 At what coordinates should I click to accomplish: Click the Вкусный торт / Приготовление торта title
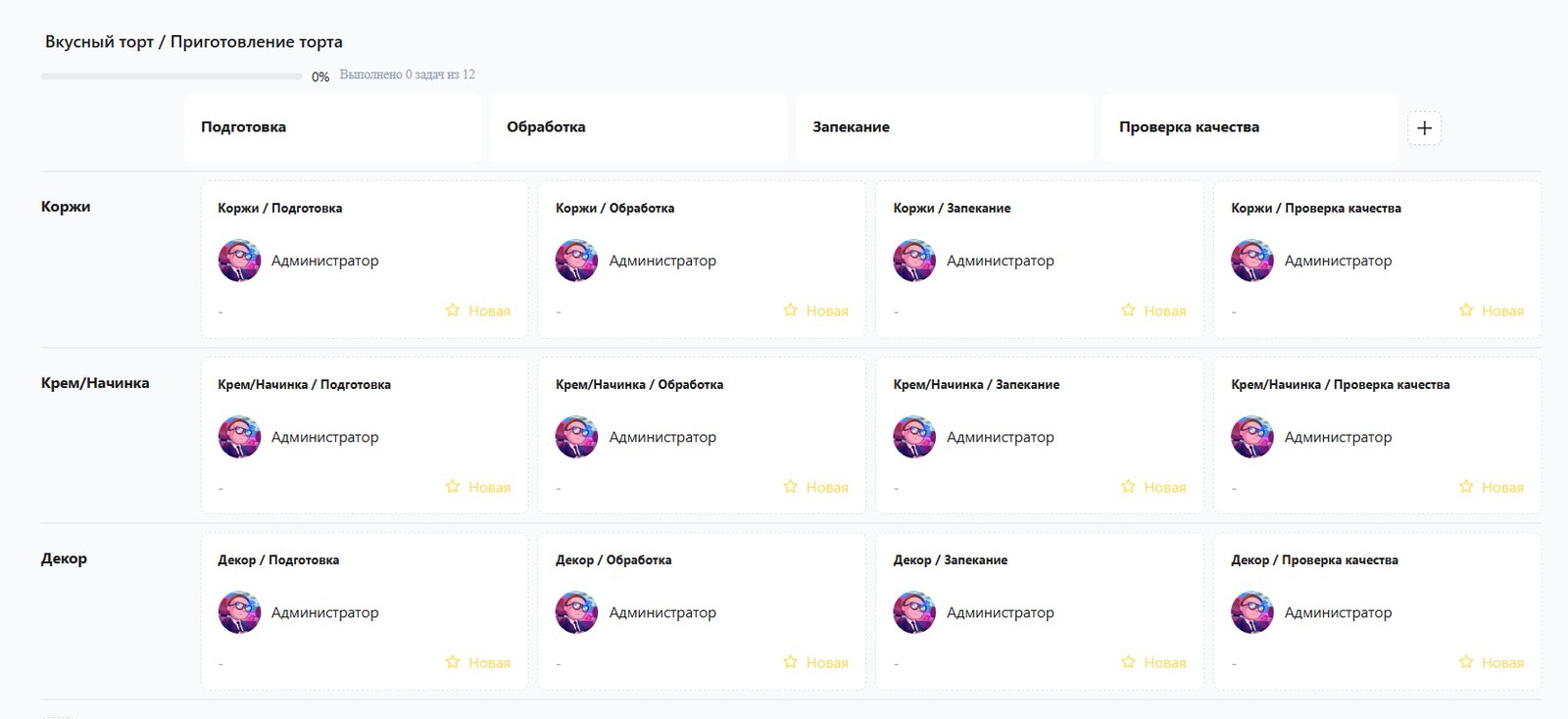(194, 42)
